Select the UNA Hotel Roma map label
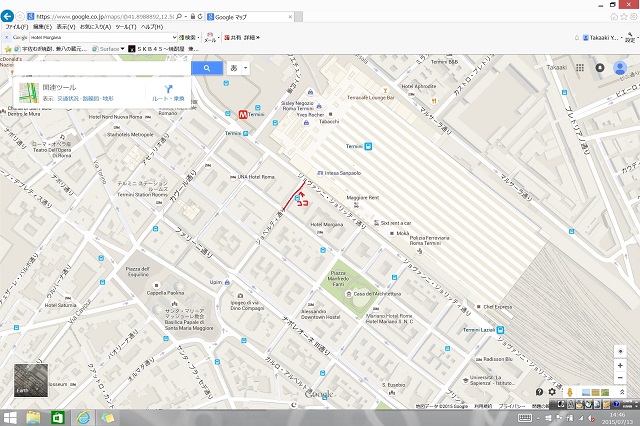640x426 pixels. click(x=256, y=177)
